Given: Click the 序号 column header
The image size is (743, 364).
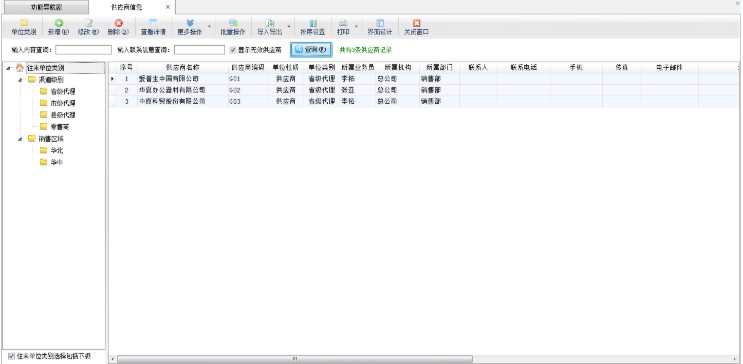Looking at the screenshot, I should tap(126, 68).
